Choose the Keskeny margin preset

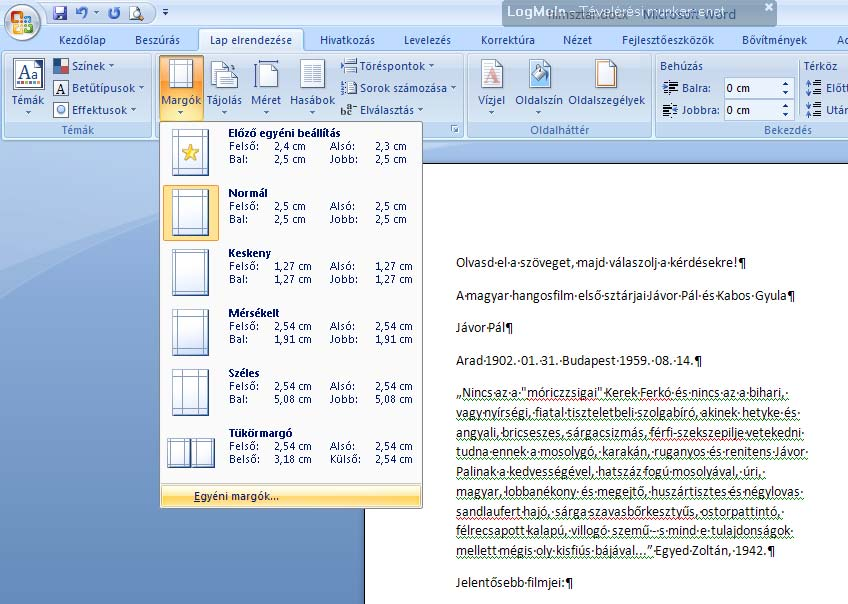click(x=291, y=273)
